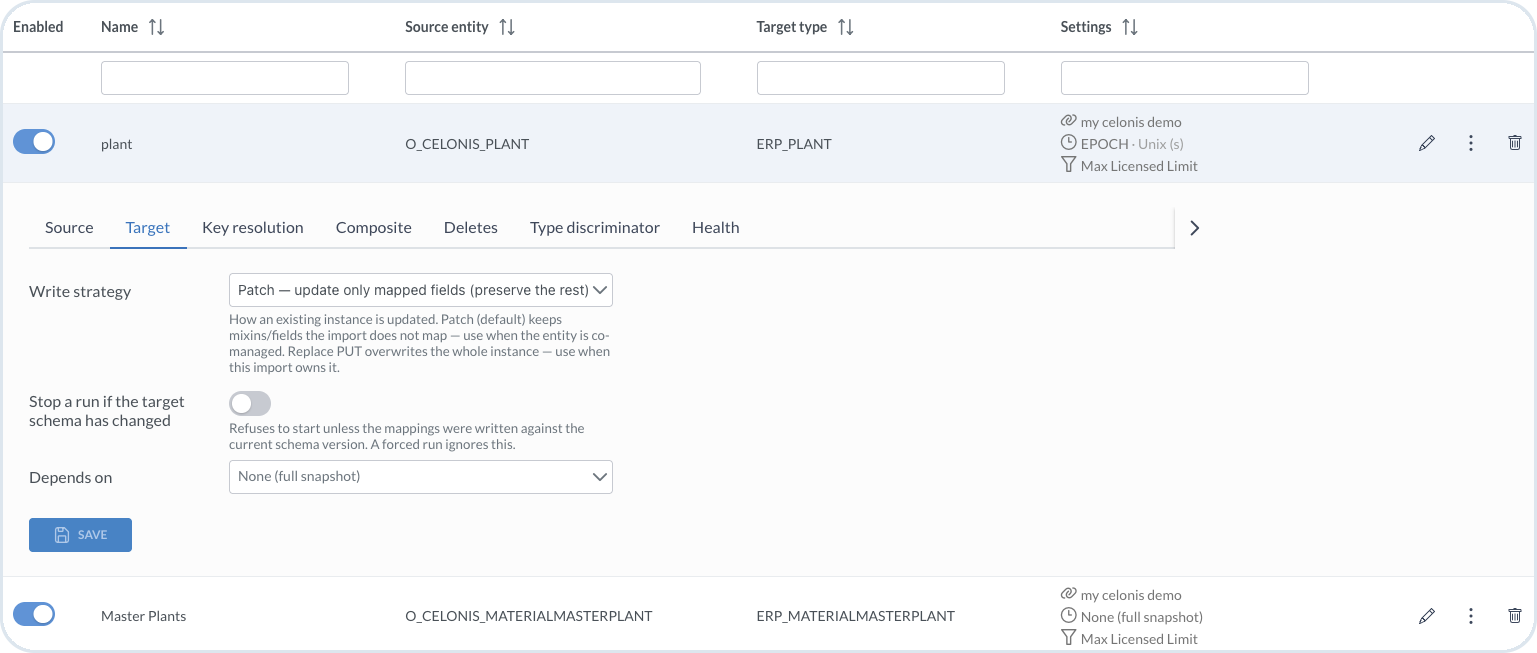Go to the Deletes tab
1537x653 pixels.
click(471, 228)
